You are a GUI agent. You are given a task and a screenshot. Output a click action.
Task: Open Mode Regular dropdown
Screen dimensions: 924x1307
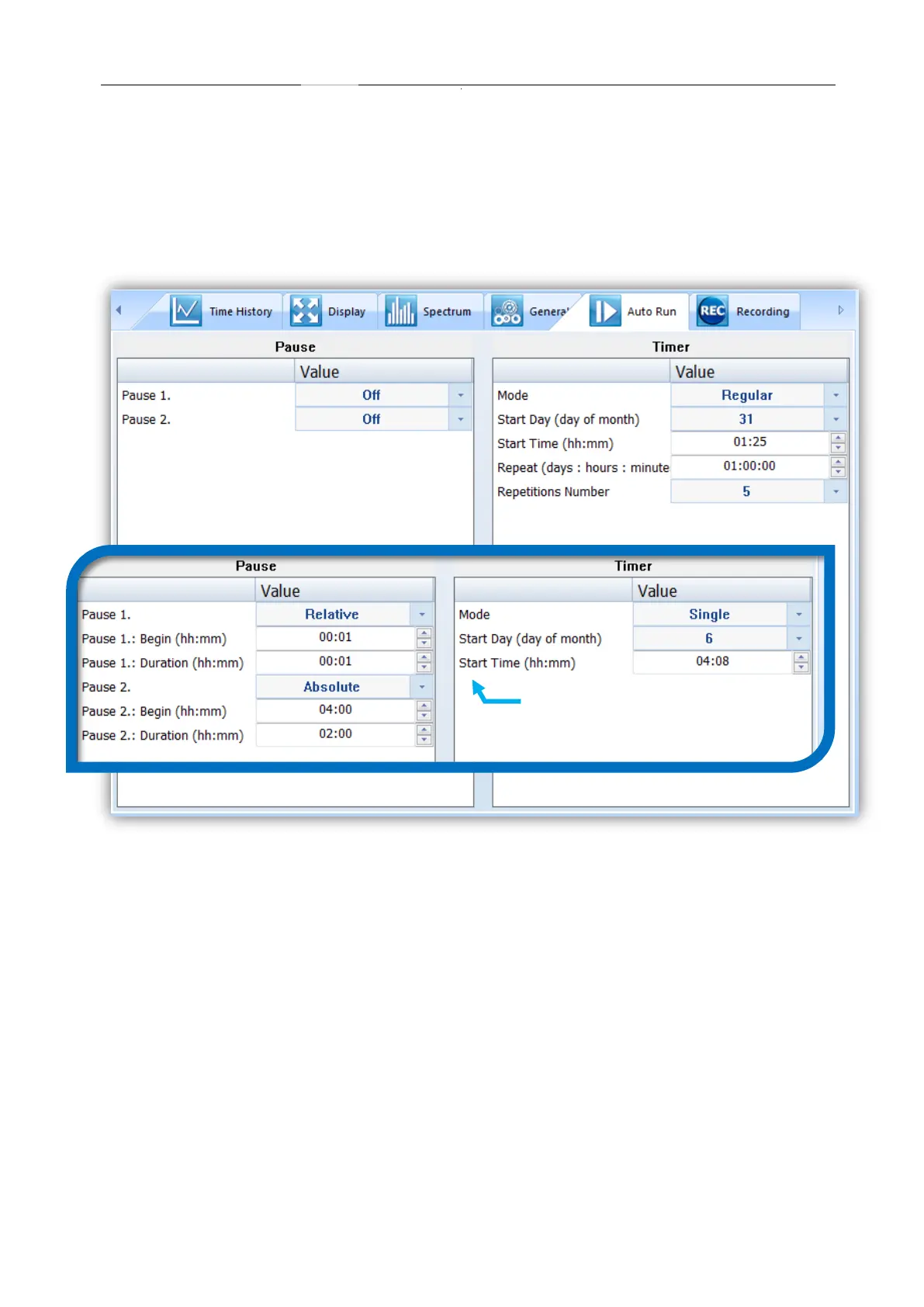(836, 395)
